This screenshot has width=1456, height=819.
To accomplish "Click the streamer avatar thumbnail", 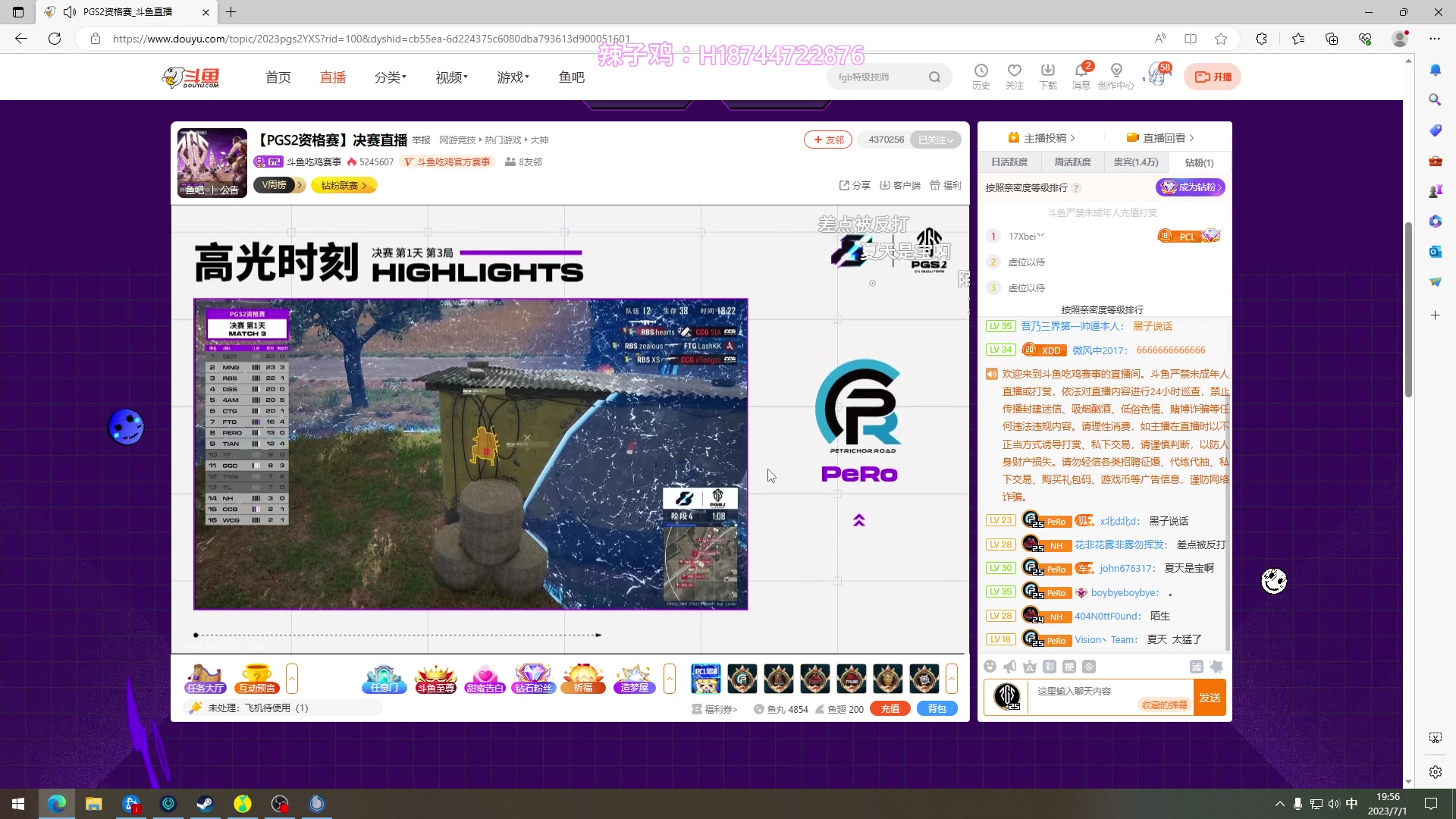I will click(212, 162).
